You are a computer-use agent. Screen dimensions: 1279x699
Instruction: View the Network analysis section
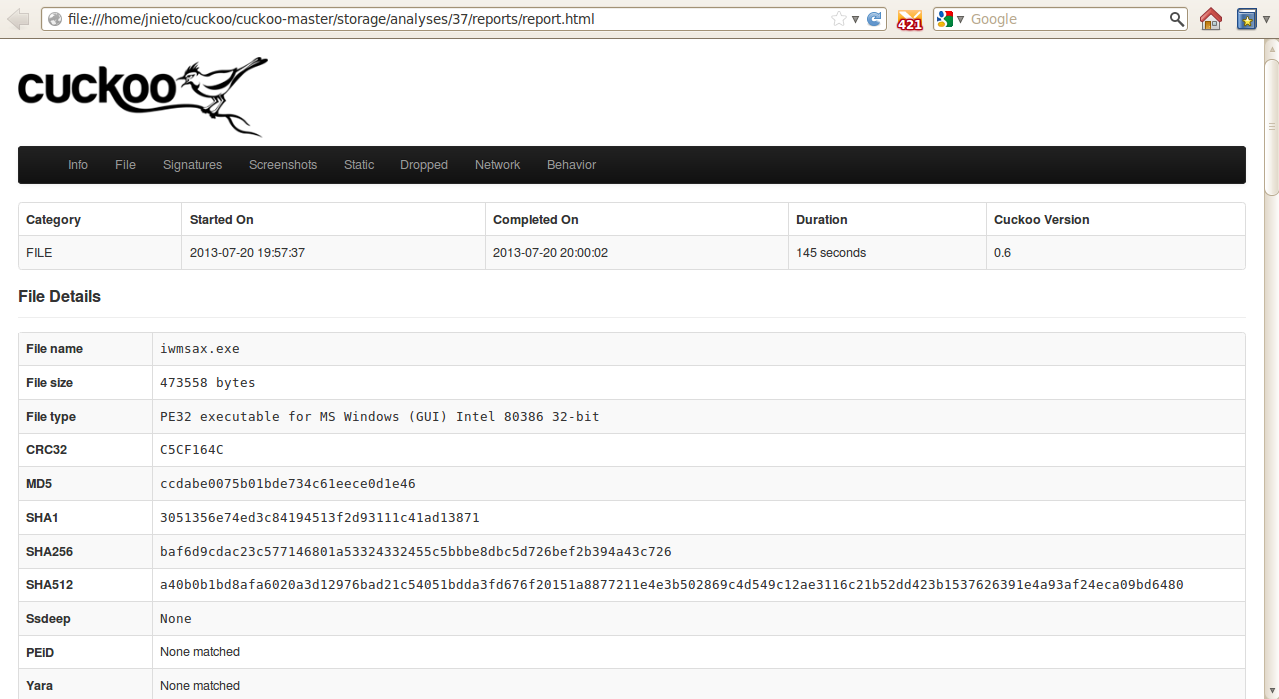point(497,164)
